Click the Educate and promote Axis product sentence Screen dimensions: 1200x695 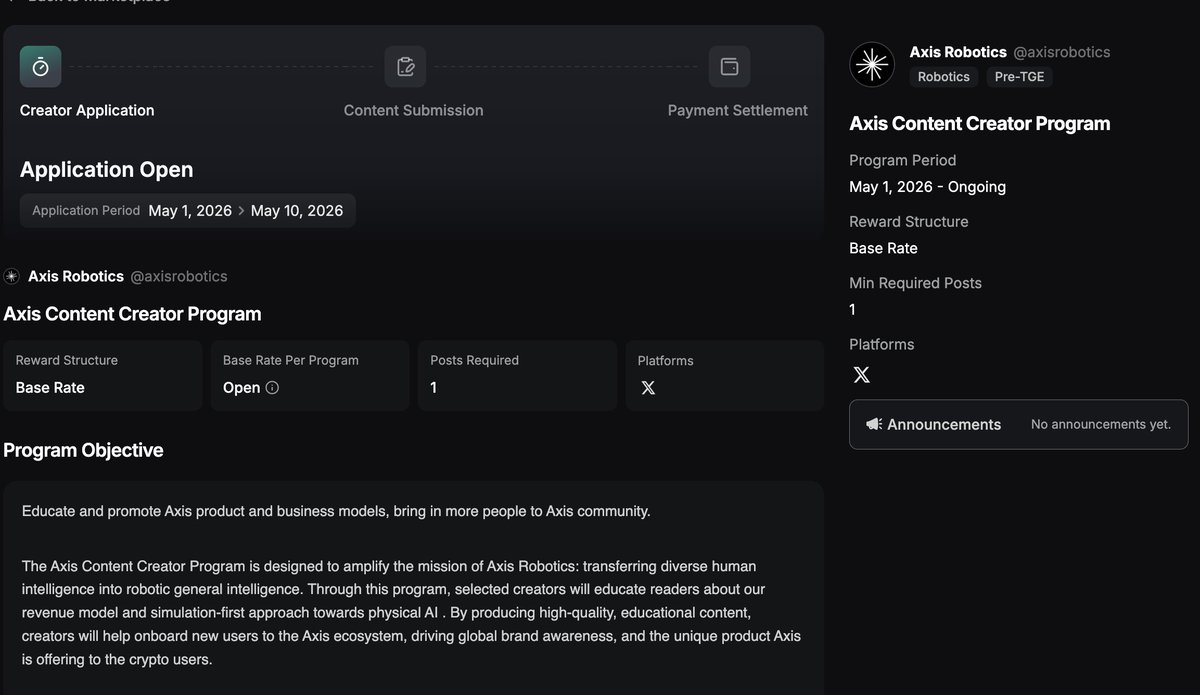[x=336, y=511]
